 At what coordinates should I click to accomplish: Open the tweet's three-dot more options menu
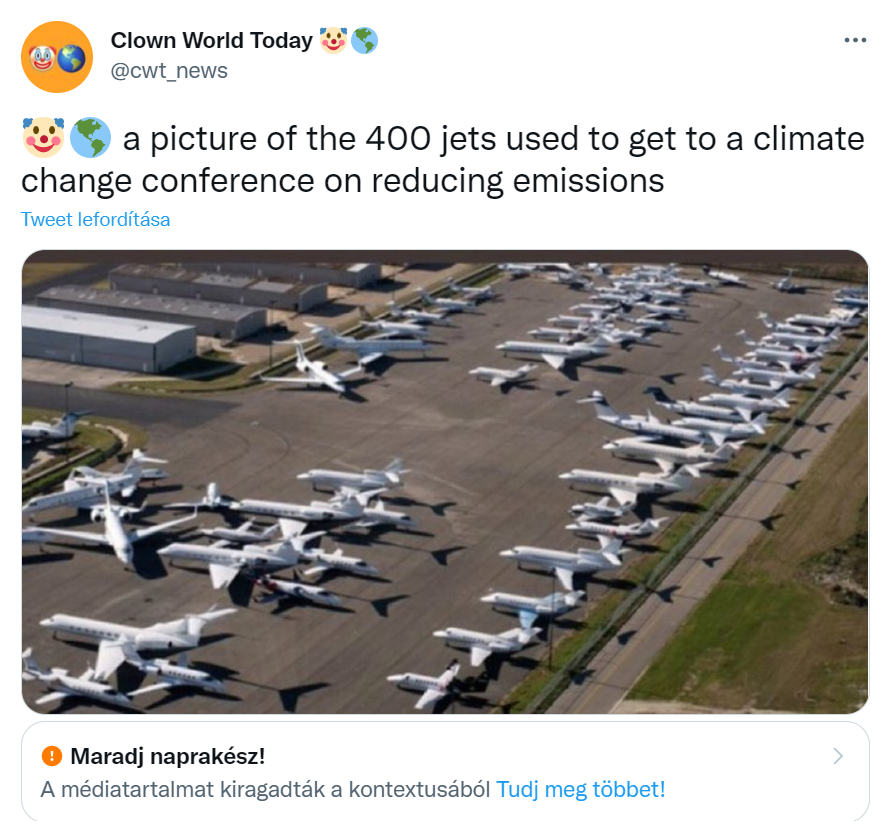(x=855, y=40)
